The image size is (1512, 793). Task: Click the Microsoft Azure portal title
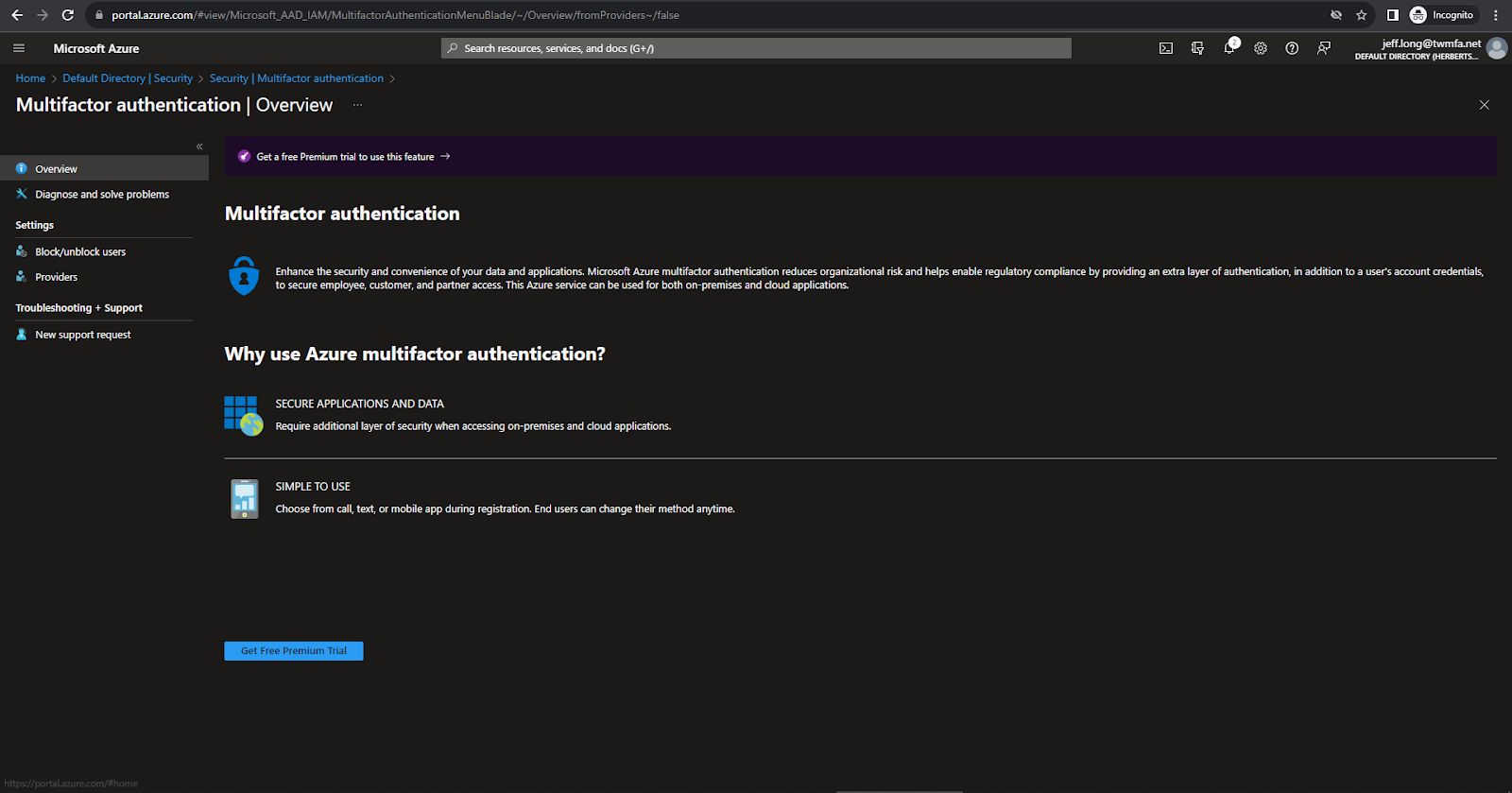[96, 48]
